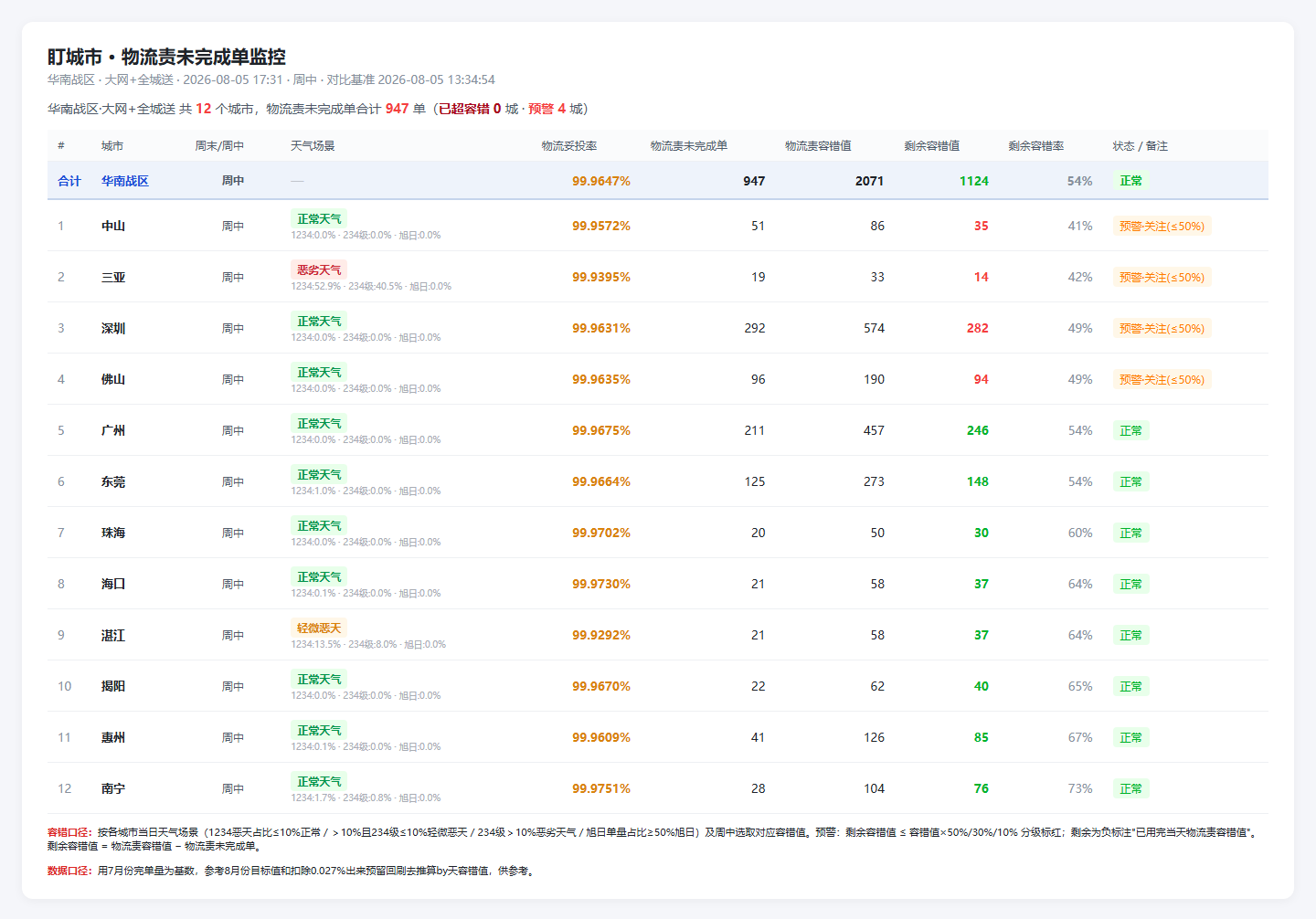Select the city name 海口
Image resolution: width=1316 pixels, height=919 pixels.
pyautogui.click(x=113, y=584)
